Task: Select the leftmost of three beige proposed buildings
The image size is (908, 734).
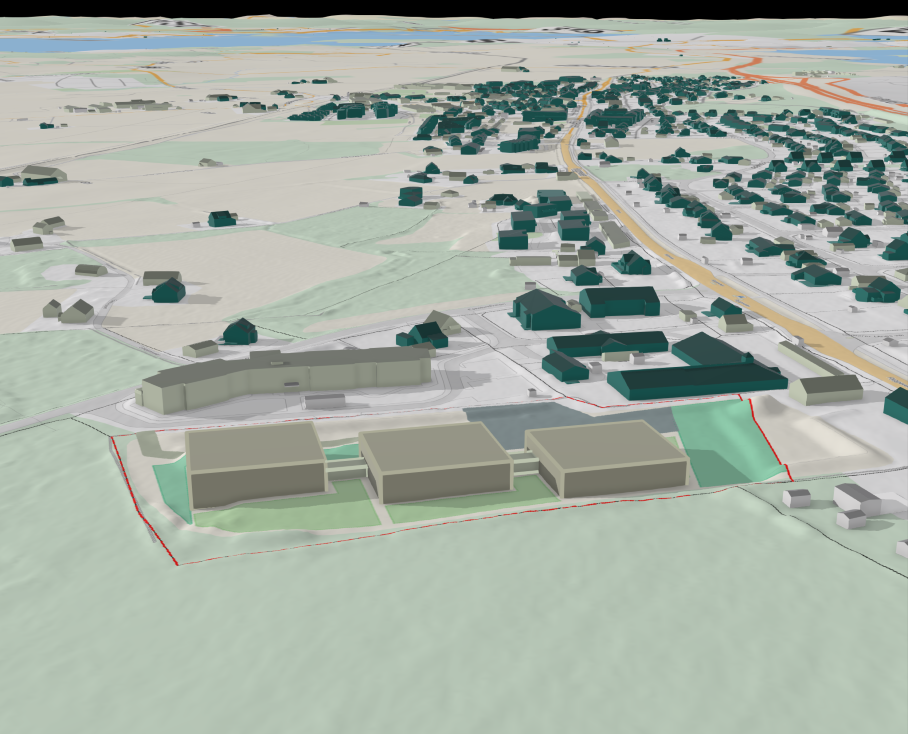Action: pyautogui.click(x=257, y=465)
